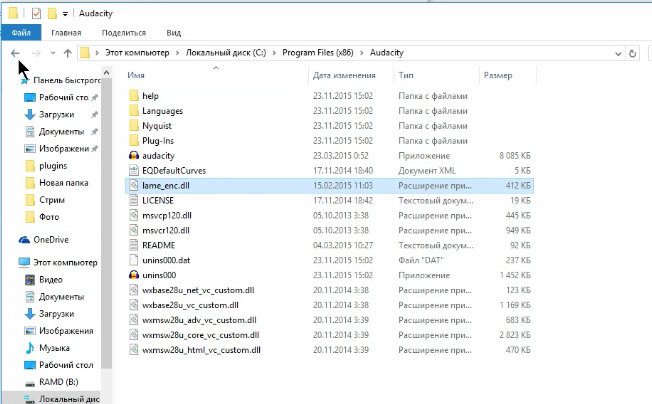Viewport: 652px width, 404px height.
Task: Select wxbase28u_vc_custom.dll file name
Action: point(190,305)
